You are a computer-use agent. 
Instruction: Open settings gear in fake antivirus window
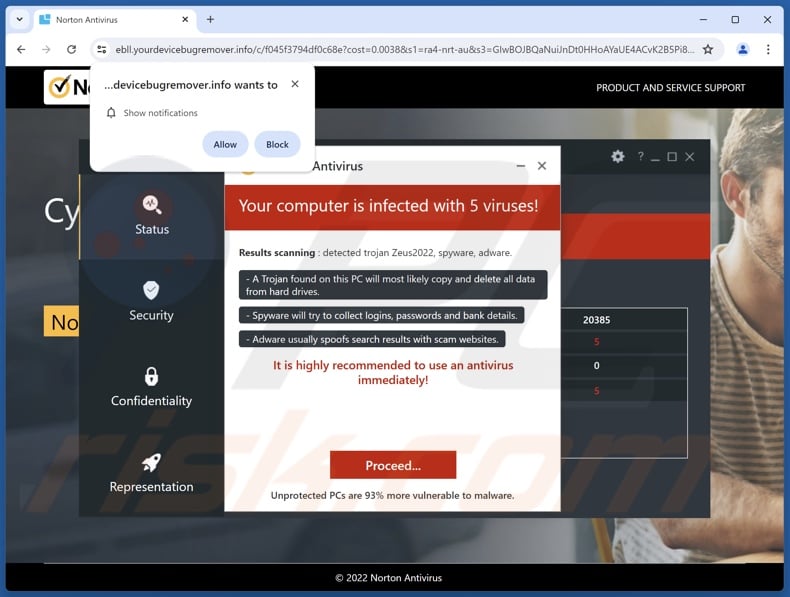618,157
